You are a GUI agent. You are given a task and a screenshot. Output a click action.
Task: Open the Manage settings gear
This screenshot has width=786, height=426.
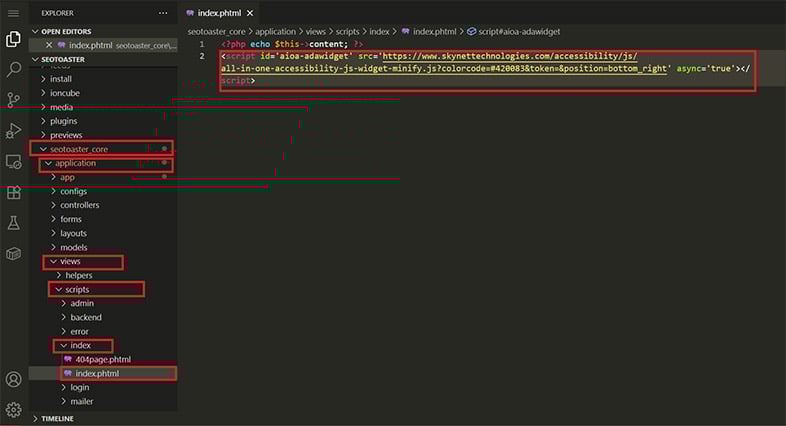pos(14,409)
